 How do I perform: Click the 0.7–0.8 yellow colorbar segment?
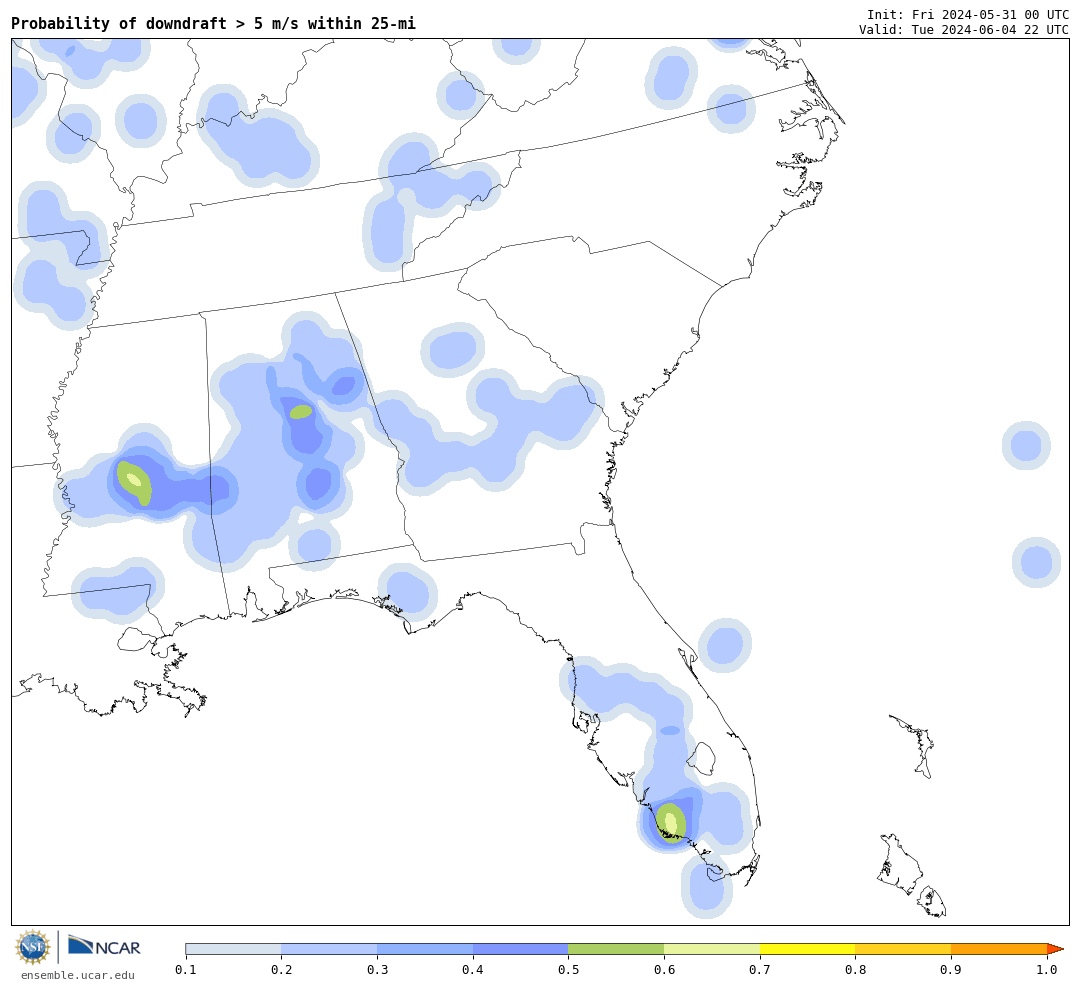click(x=808, y=949)
